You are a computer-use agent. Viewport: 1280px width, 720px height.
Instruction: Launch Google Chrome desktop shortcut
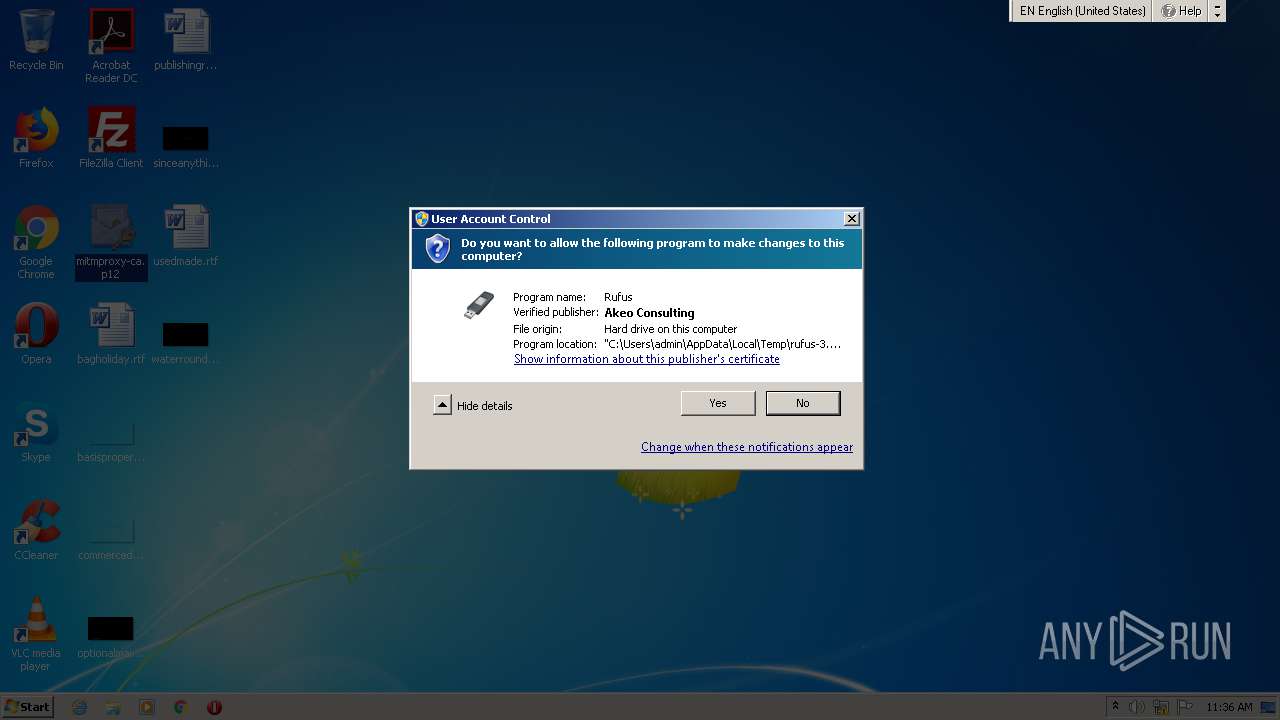click(x=36, y=242)
